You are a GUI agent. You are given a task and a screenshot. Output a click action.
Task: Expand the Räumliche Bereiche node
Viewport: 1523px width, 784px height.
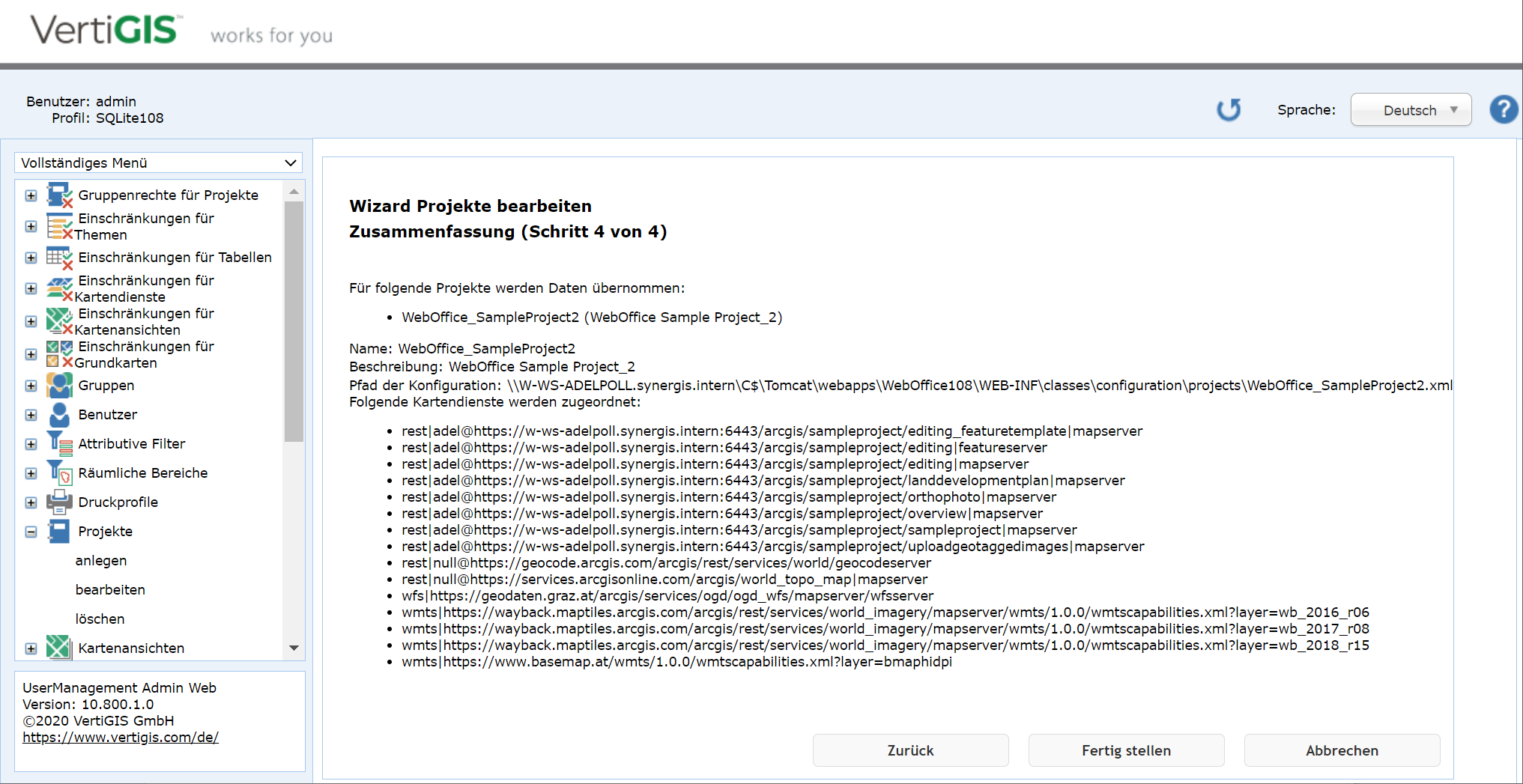click(31, 473)
